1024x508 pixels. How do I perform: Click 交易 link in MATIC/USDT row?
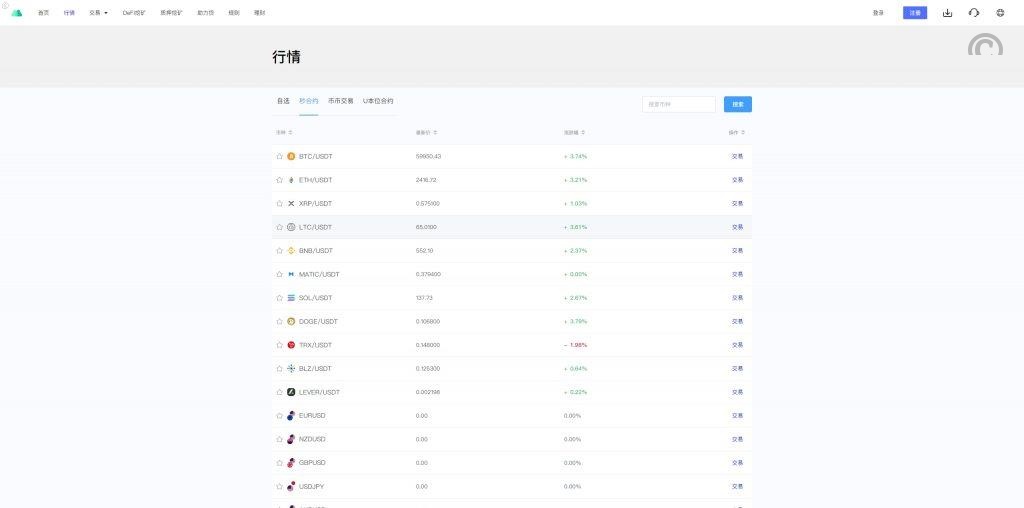tap(737, 274)
